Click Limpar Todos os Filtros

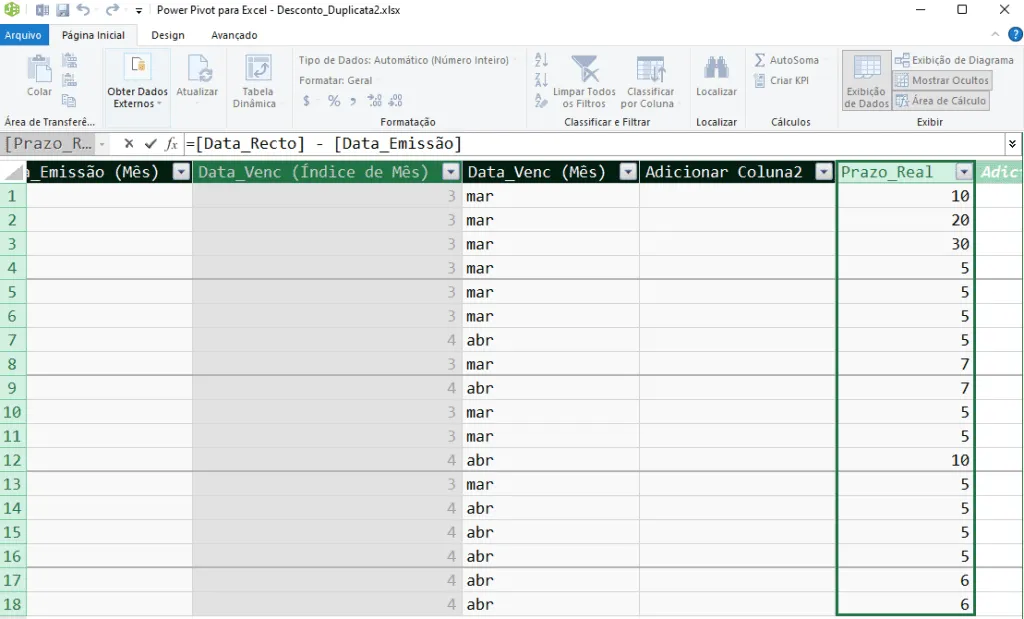tap(584, 81)
